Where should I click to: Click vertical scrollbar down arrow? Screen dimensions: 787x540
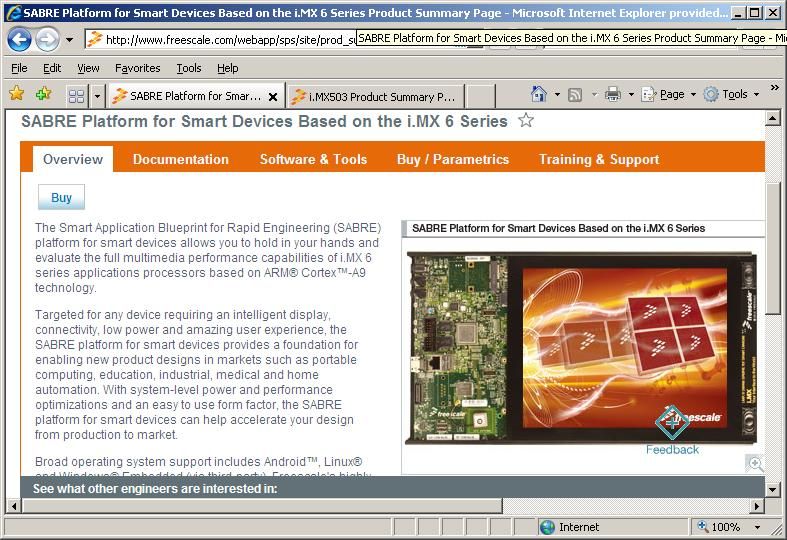tap(772, 489)
